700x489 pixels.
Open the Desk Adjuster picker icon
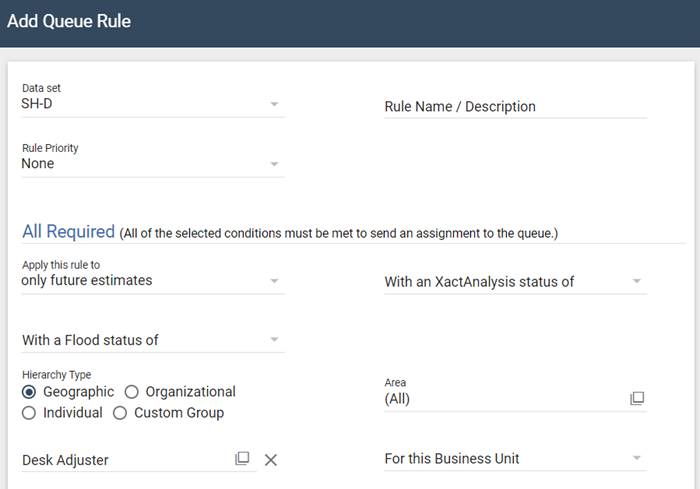pos(242,459)
